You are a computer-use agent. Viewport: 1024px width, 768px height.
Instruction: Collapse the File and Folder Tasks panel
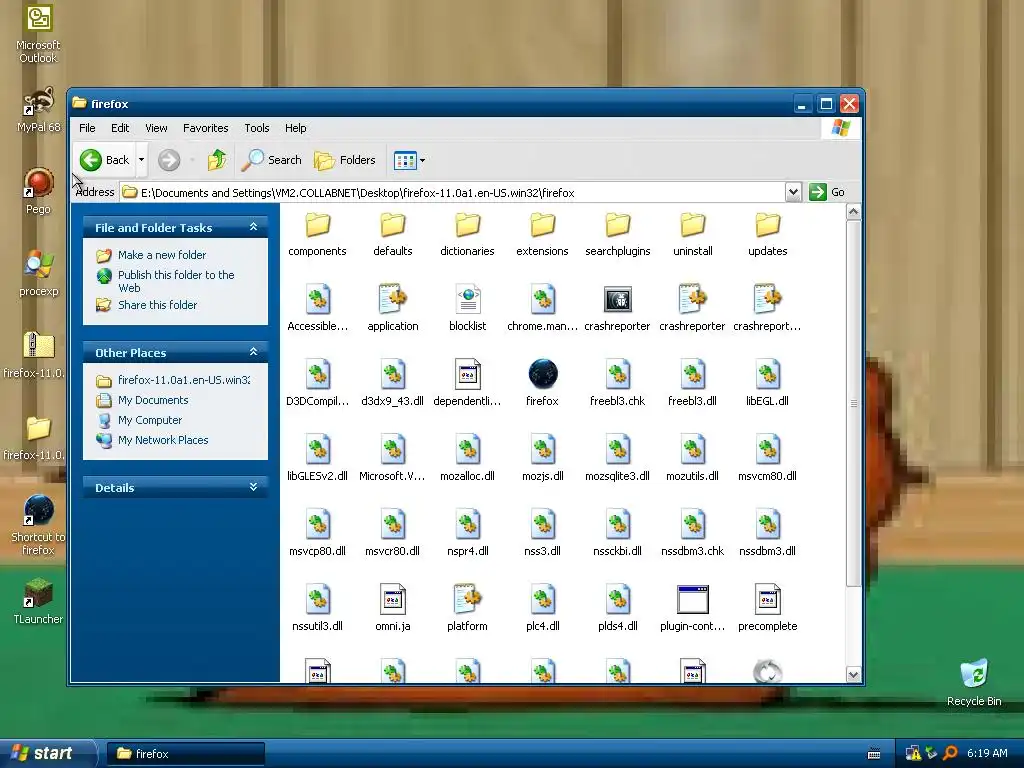click(x=253, y=227)
